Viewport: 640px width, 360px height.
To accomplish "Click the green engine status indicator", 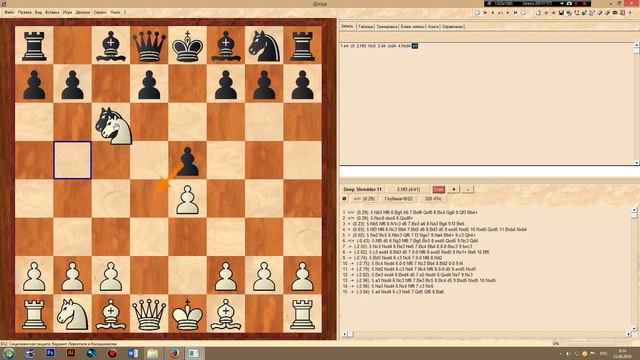I will (344, 199).
